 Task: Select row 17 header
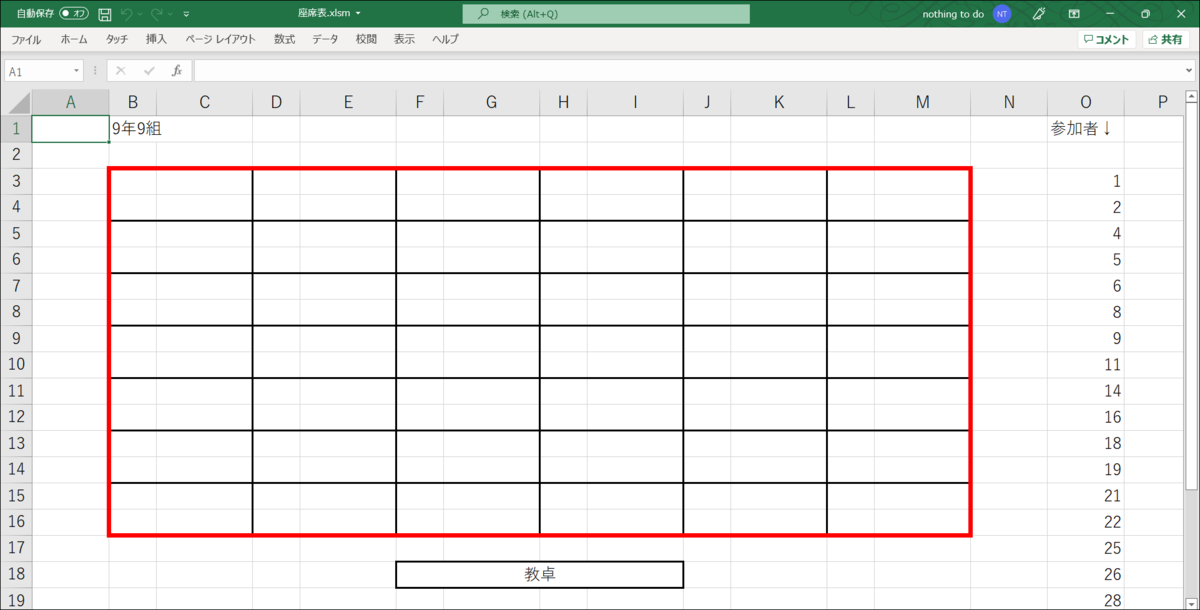pyautogui.click(x=15, y=548)
